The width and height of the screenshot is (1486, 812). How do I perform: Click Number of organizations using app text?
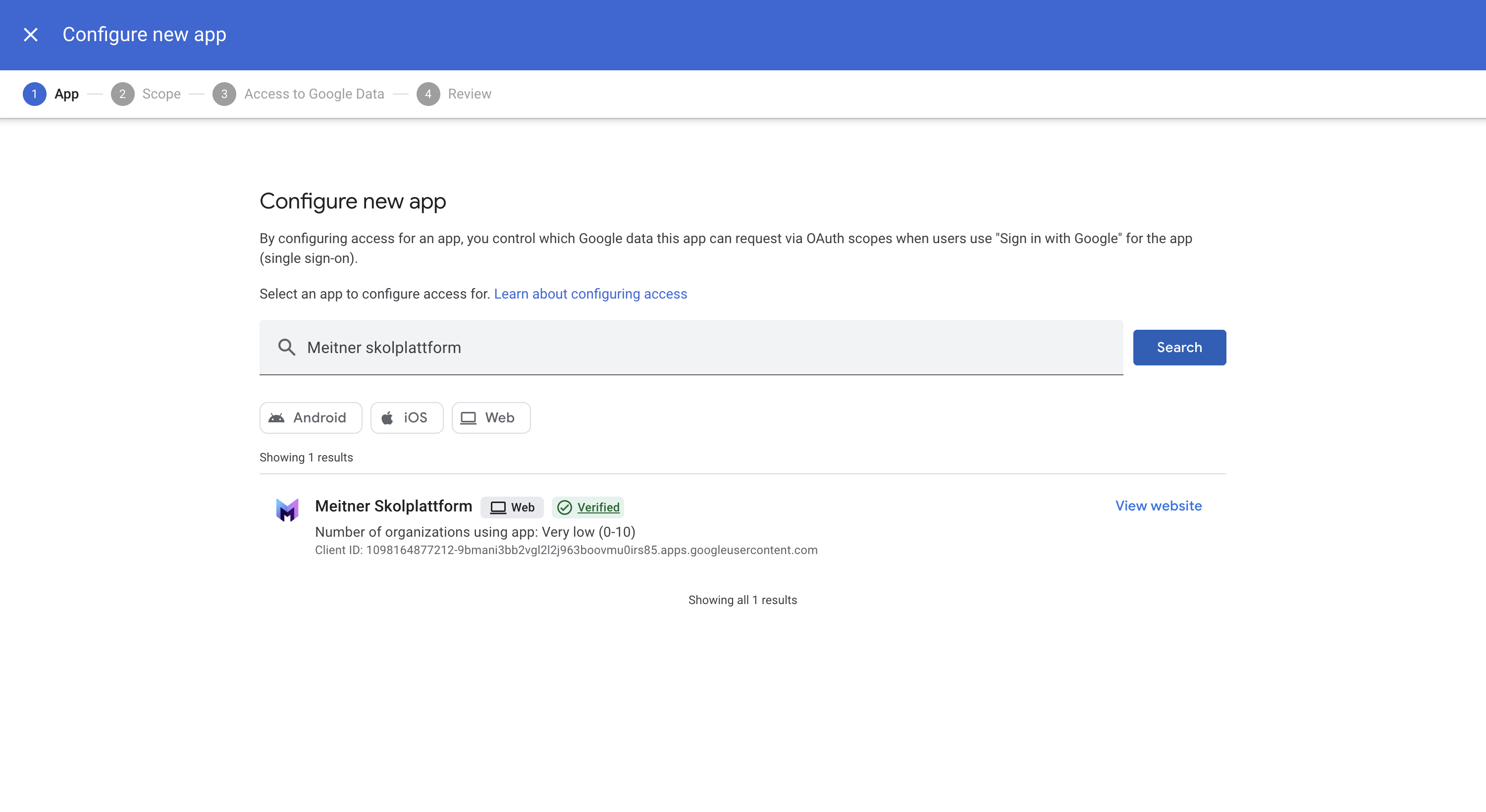tap(475, 532)
